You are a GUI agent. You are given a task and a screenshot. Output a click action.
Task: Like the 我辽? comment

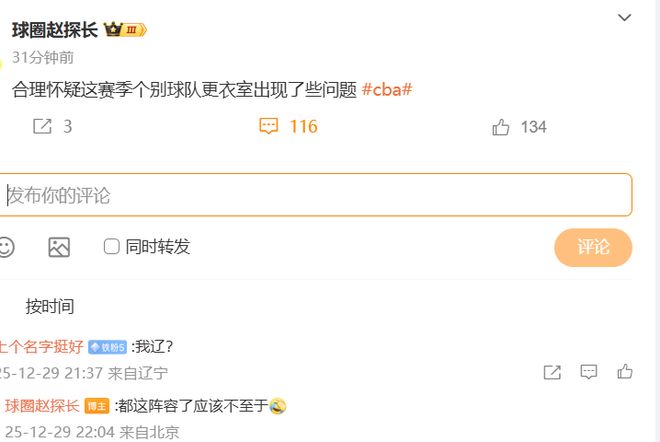[625, 372]
